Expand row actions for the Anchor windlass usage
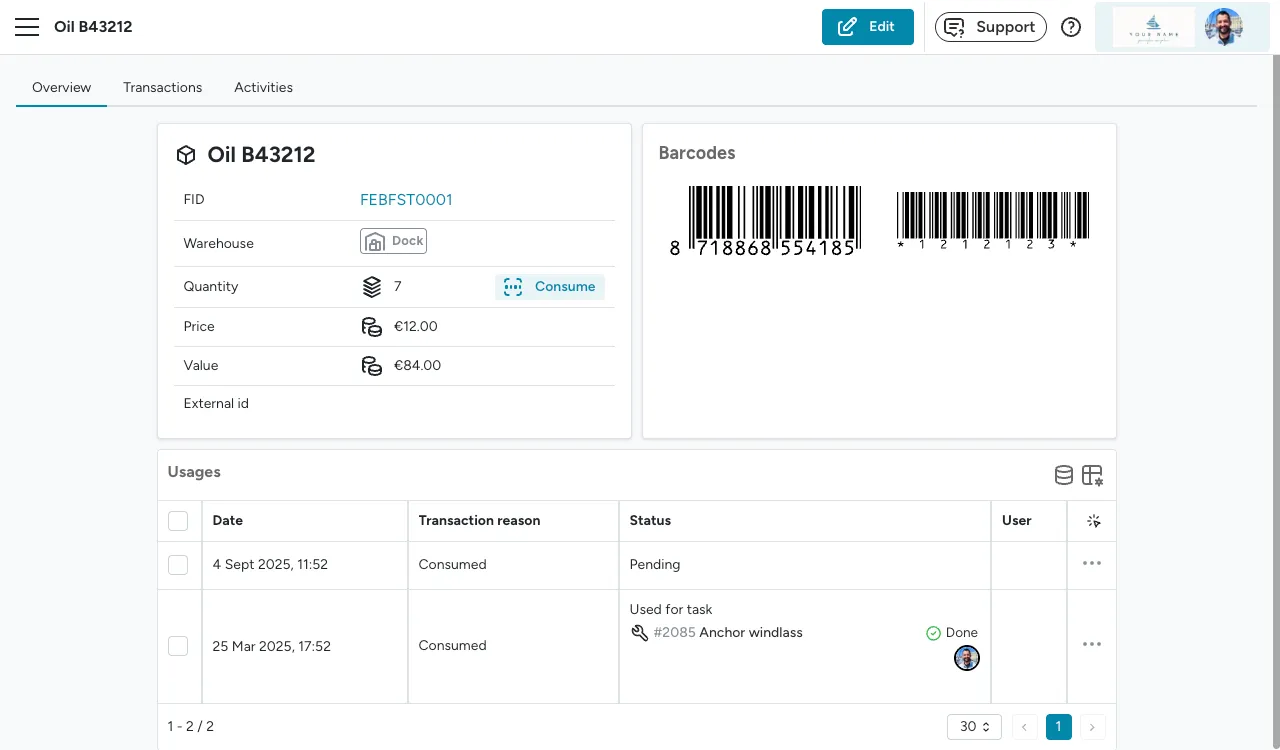 (x=1092, y=645)
